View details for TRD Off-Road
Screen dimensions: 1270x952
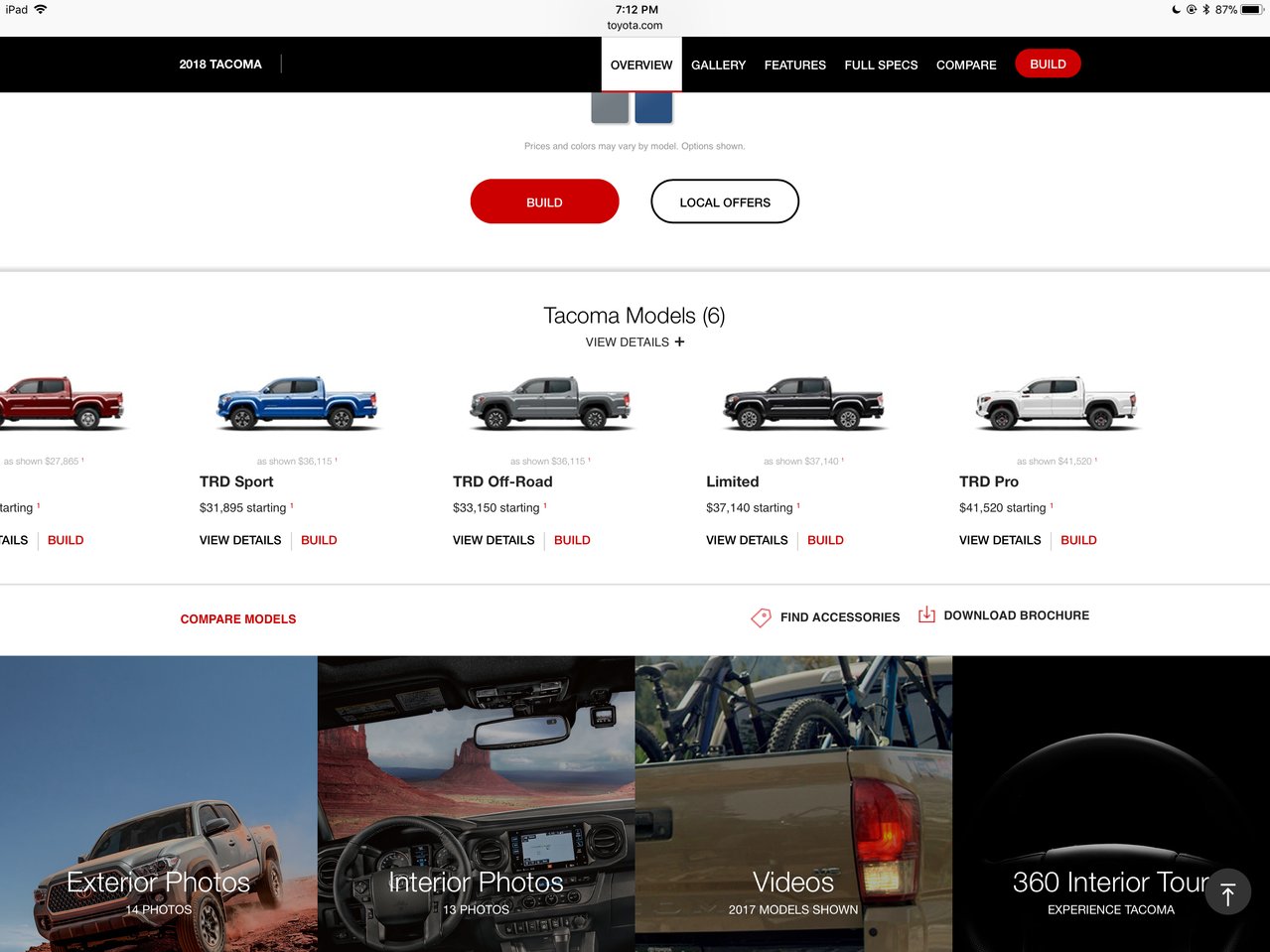coord(494,540)
